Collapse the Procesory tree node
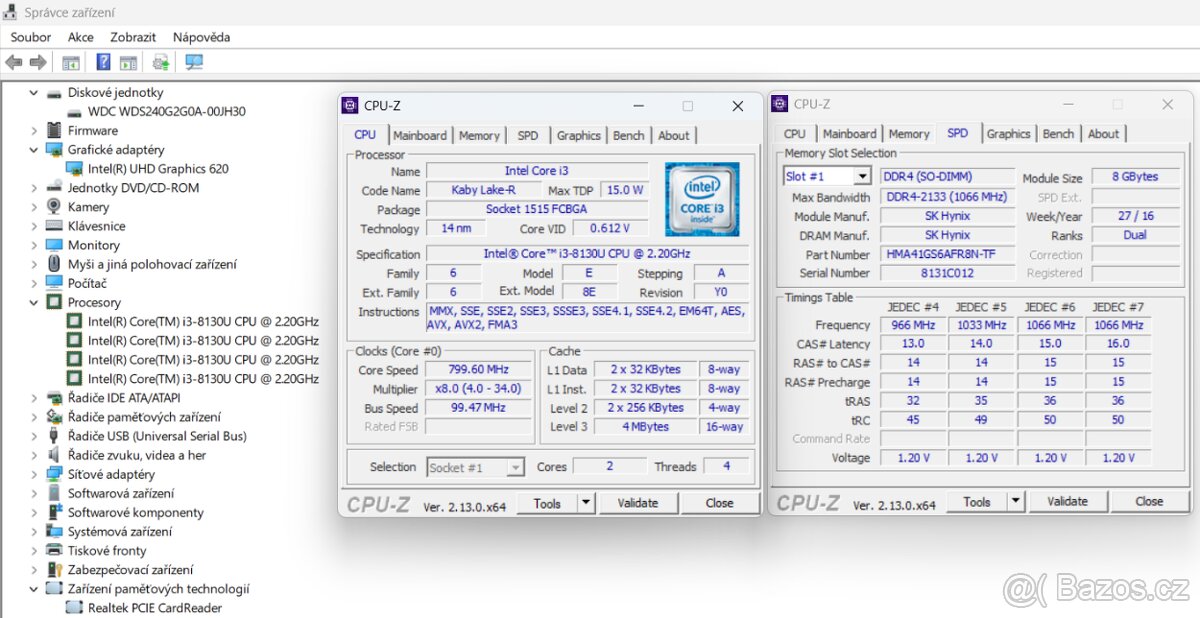This screenshot has width=1200, height=618. [x=34, y=302]
